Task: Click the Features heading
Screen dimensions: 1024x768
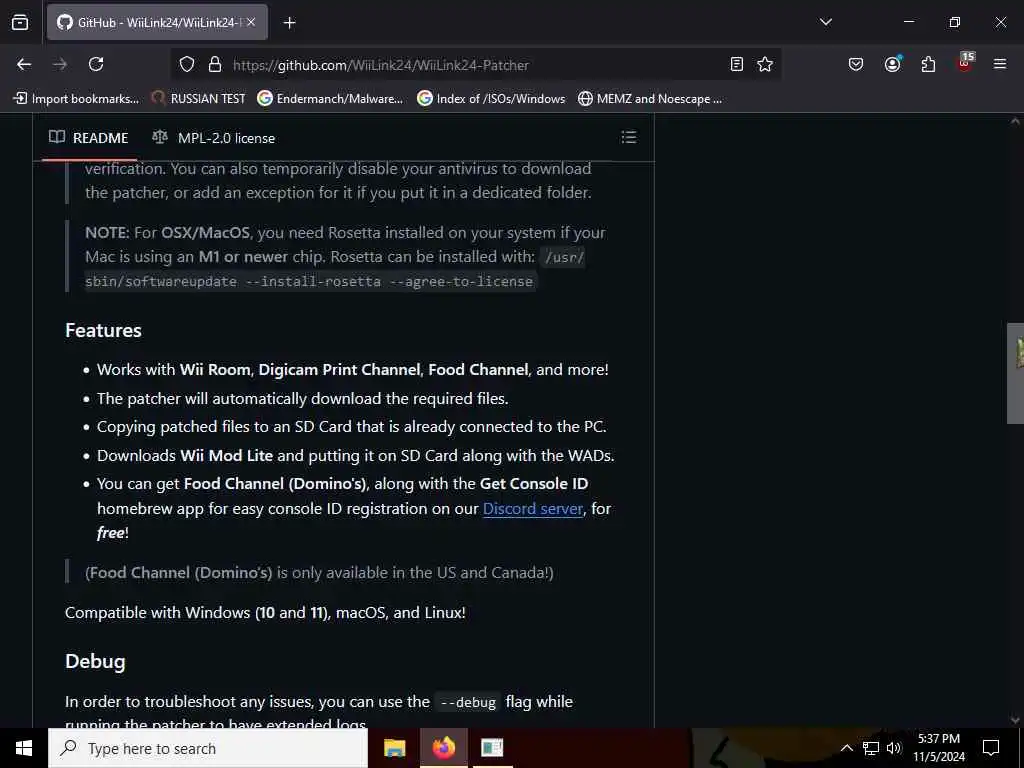Action: (103, 330)
